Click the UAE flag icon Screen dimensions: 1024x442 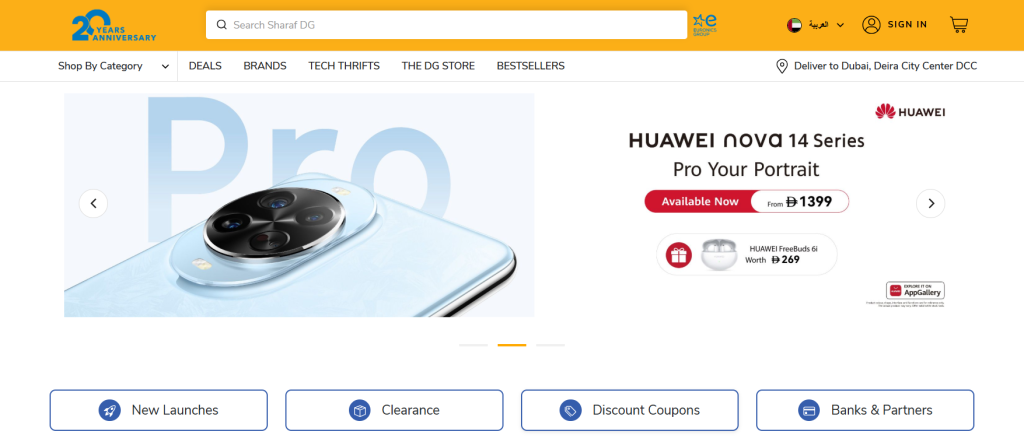794,25
